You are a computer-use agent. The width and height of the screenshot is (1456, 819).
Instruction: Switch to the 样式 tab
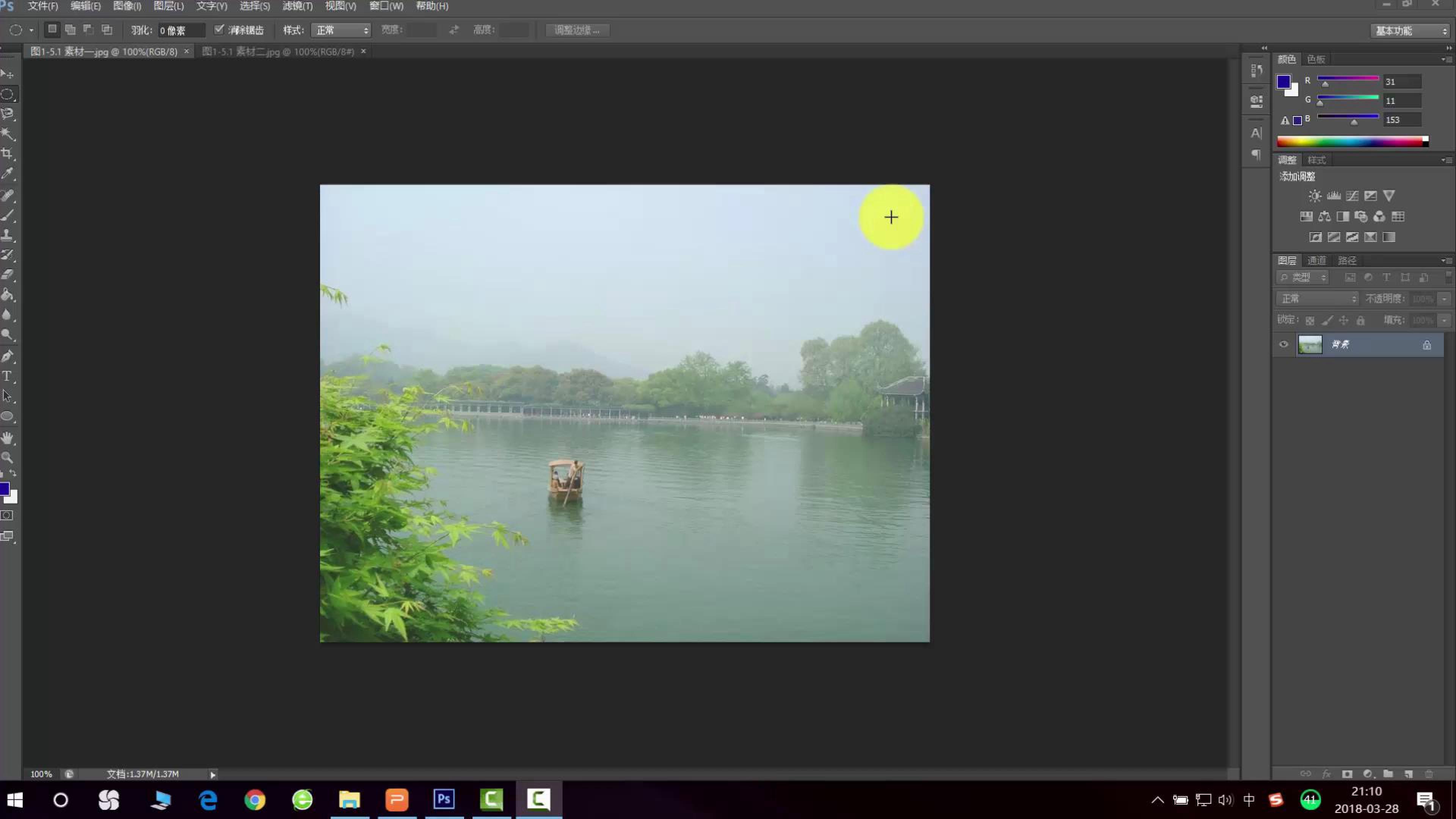[x=1316, y=160]
